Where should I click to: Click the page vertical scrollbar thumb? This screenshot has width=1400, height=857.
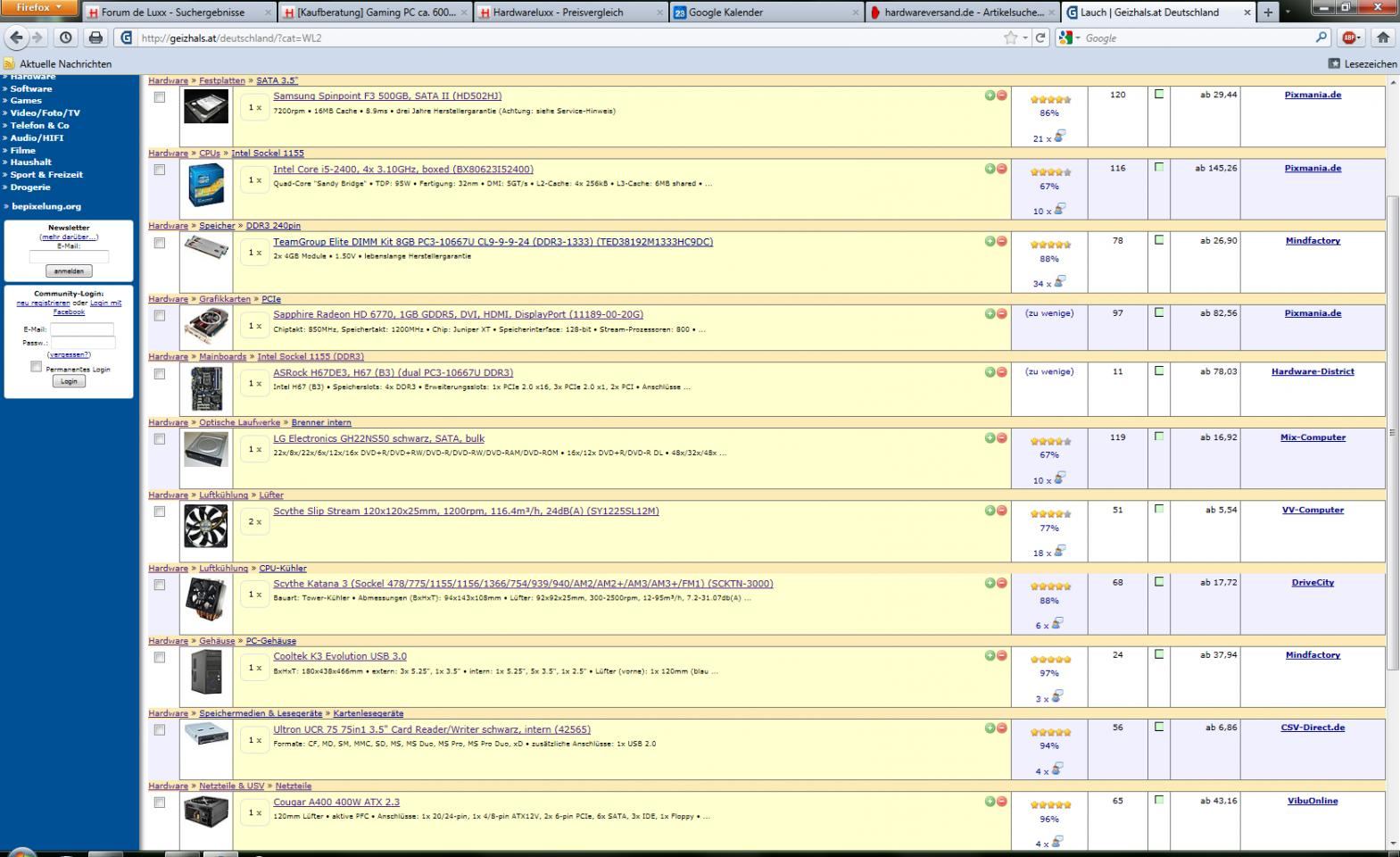(x=1393, y=432)
